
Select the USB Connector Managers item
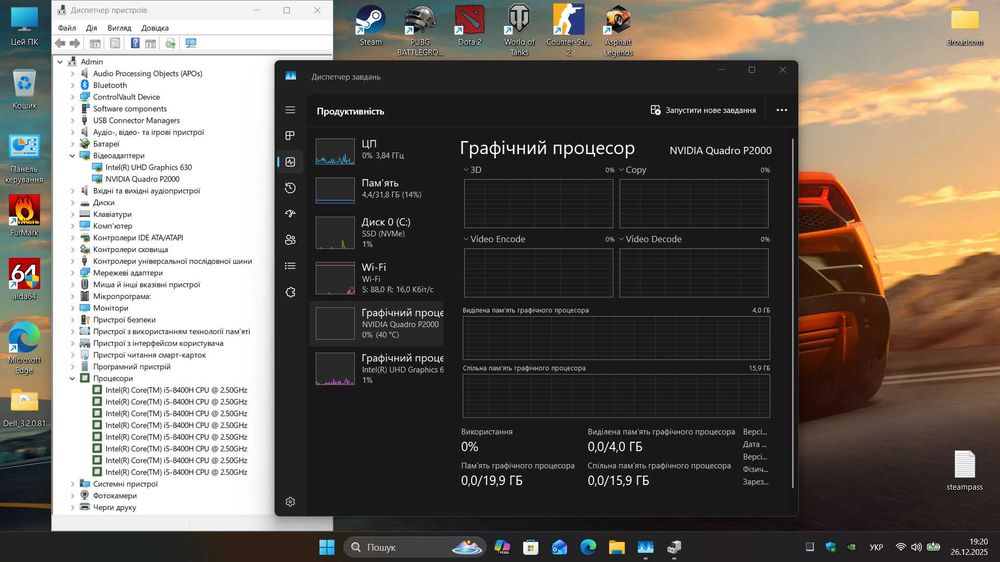(136, 121)
